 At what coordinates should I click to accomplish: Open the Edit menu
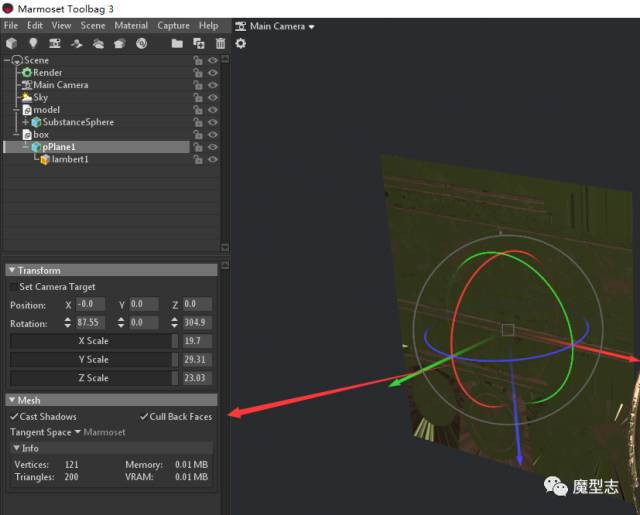pos(35,25)
